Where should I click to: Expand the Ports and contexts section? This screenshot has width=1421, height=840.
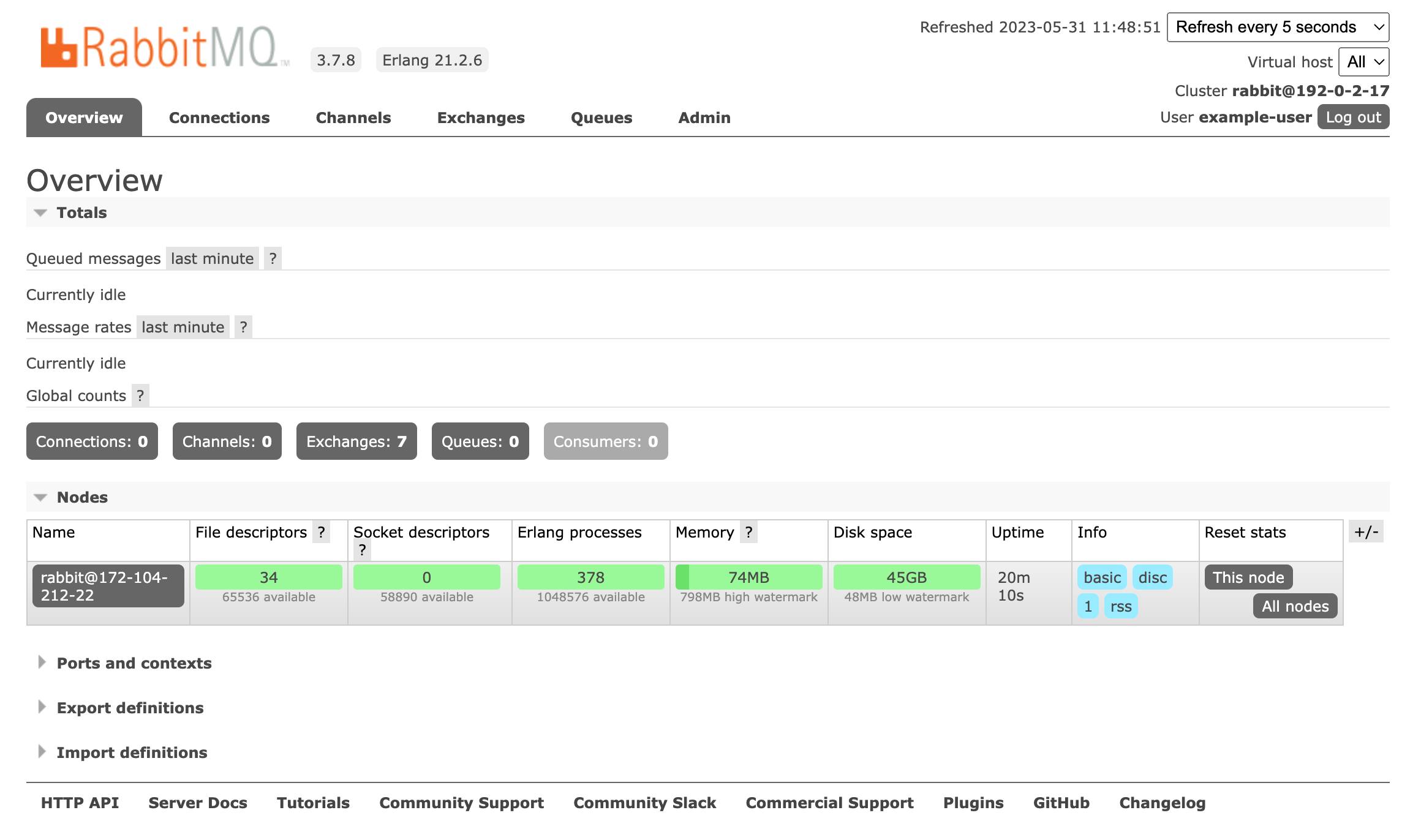(x=134, y=663)
